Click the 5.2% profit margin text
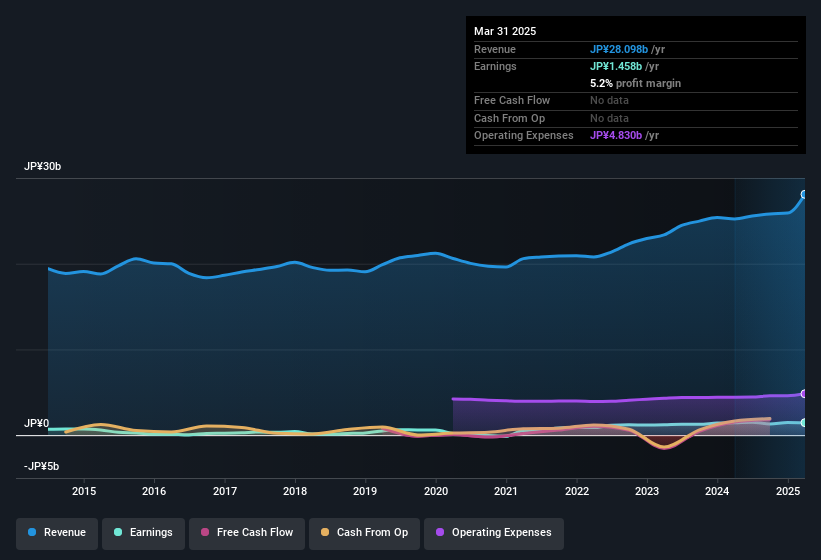Screen dimensions: 821x560 coord(635,83)
